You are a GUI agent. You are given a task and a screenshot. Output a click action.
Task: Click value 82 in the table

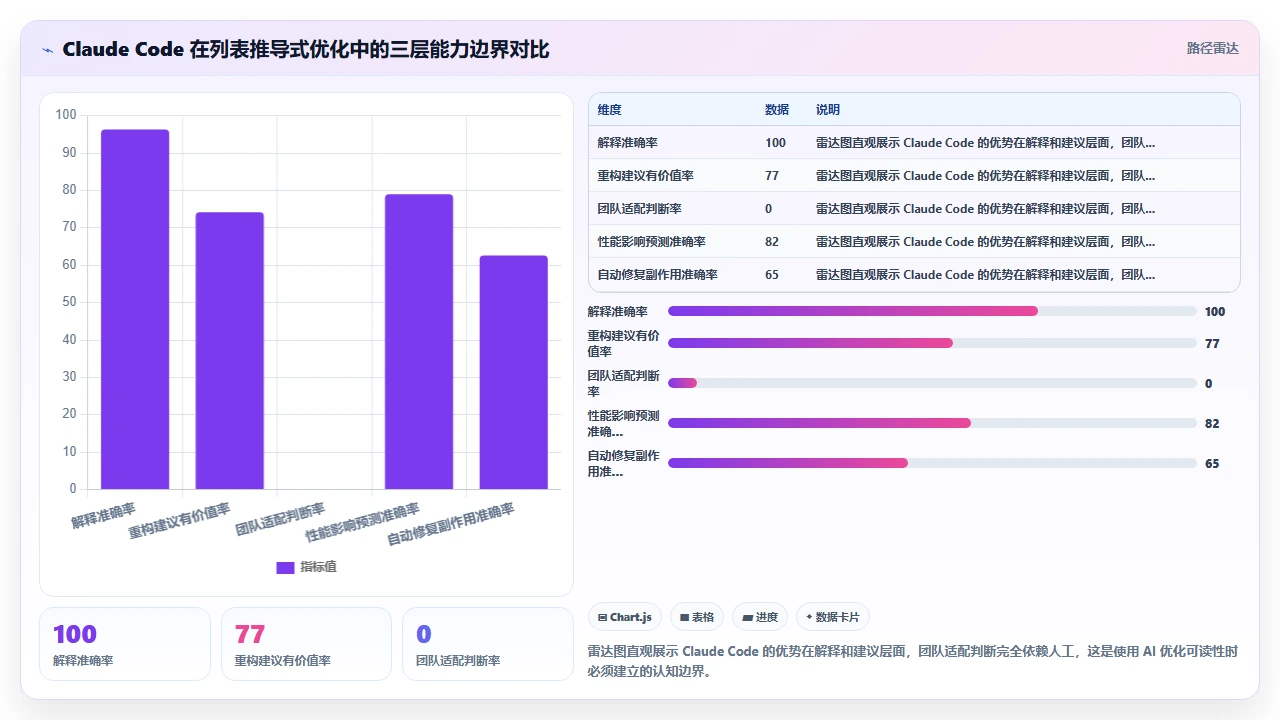click(x=772, y=241)
